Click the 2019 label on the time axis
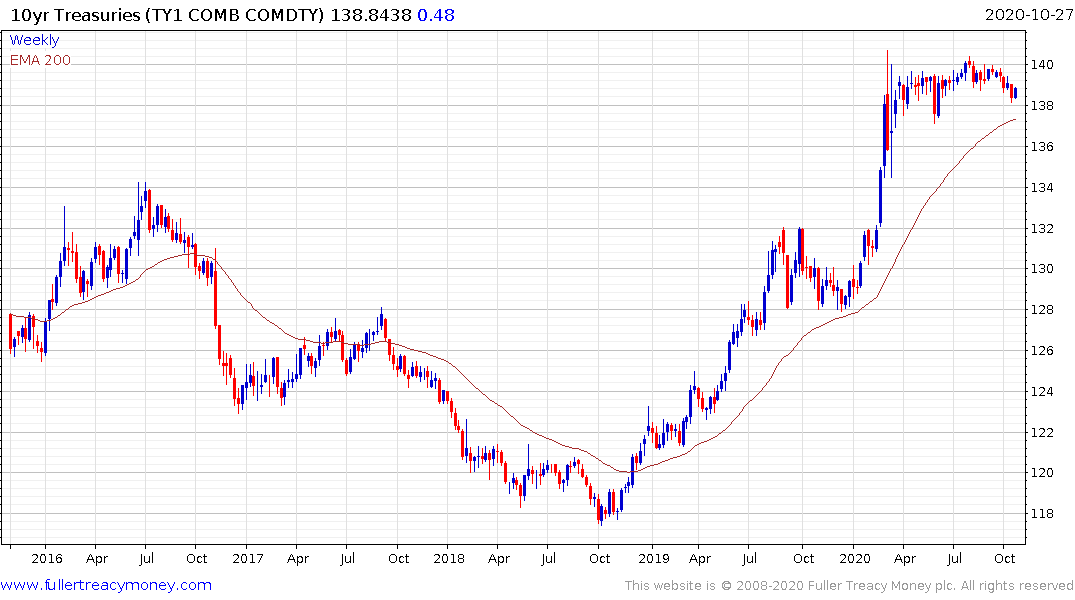Screen dimensions: 1075x600 [x=653, y=558]
